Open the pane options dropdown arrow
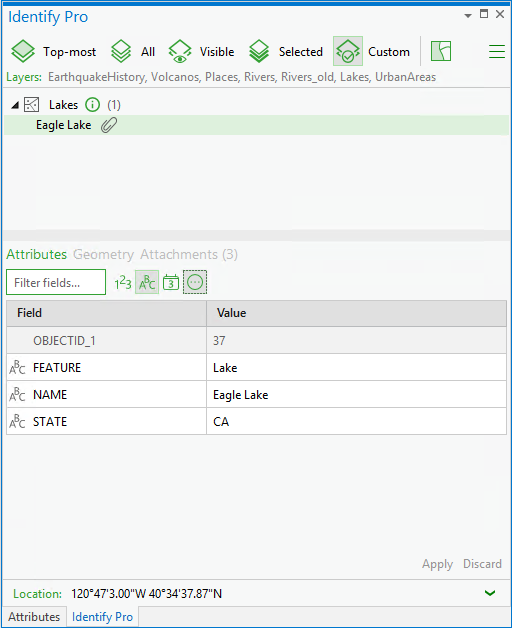This screenshot has height=628, width=512. tap(468, 16)
